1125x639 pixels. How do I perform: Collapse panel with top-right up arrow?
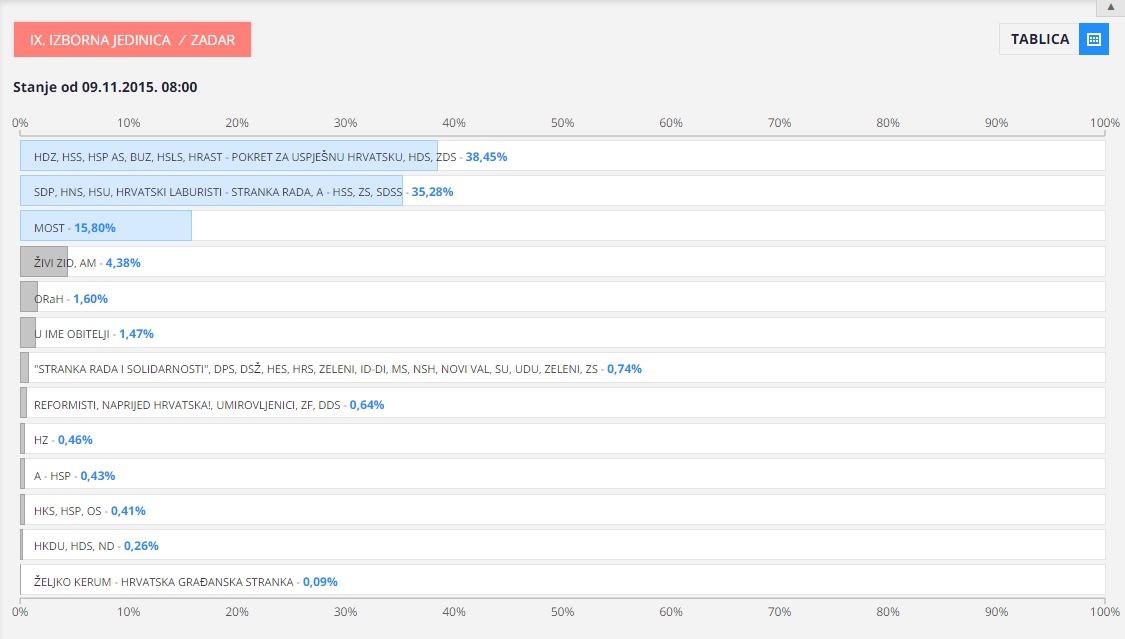[1110, 7]
